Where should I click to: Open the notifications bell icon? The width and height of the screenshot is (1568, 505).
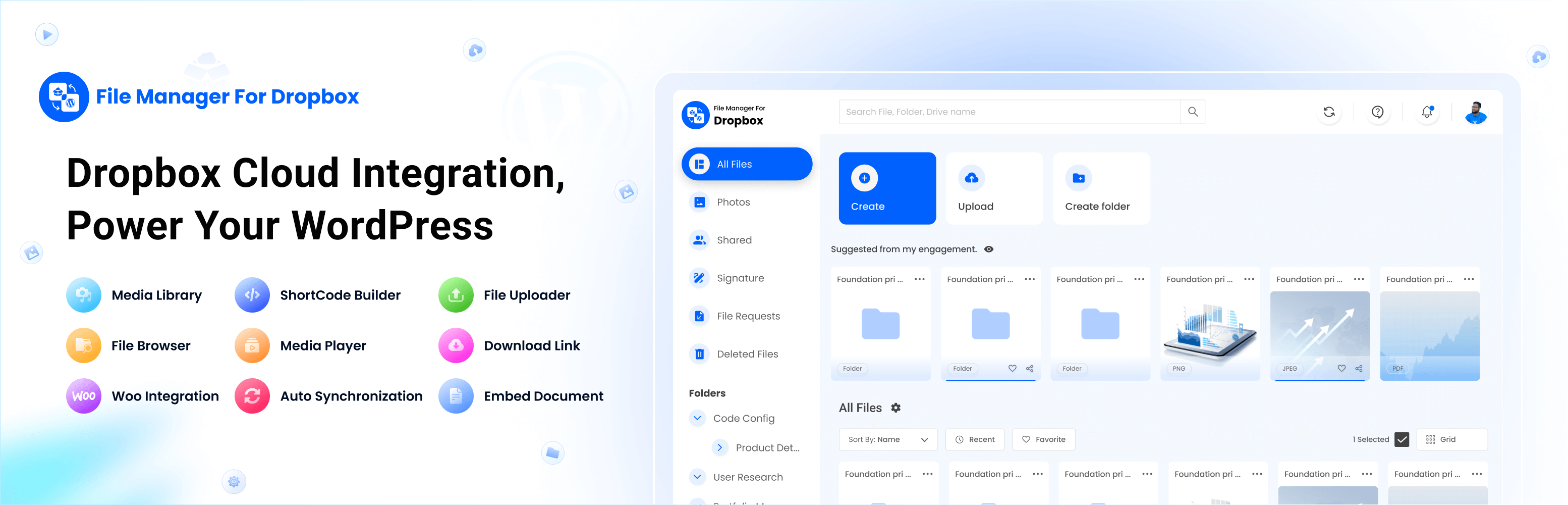[x=1427, y=112]
